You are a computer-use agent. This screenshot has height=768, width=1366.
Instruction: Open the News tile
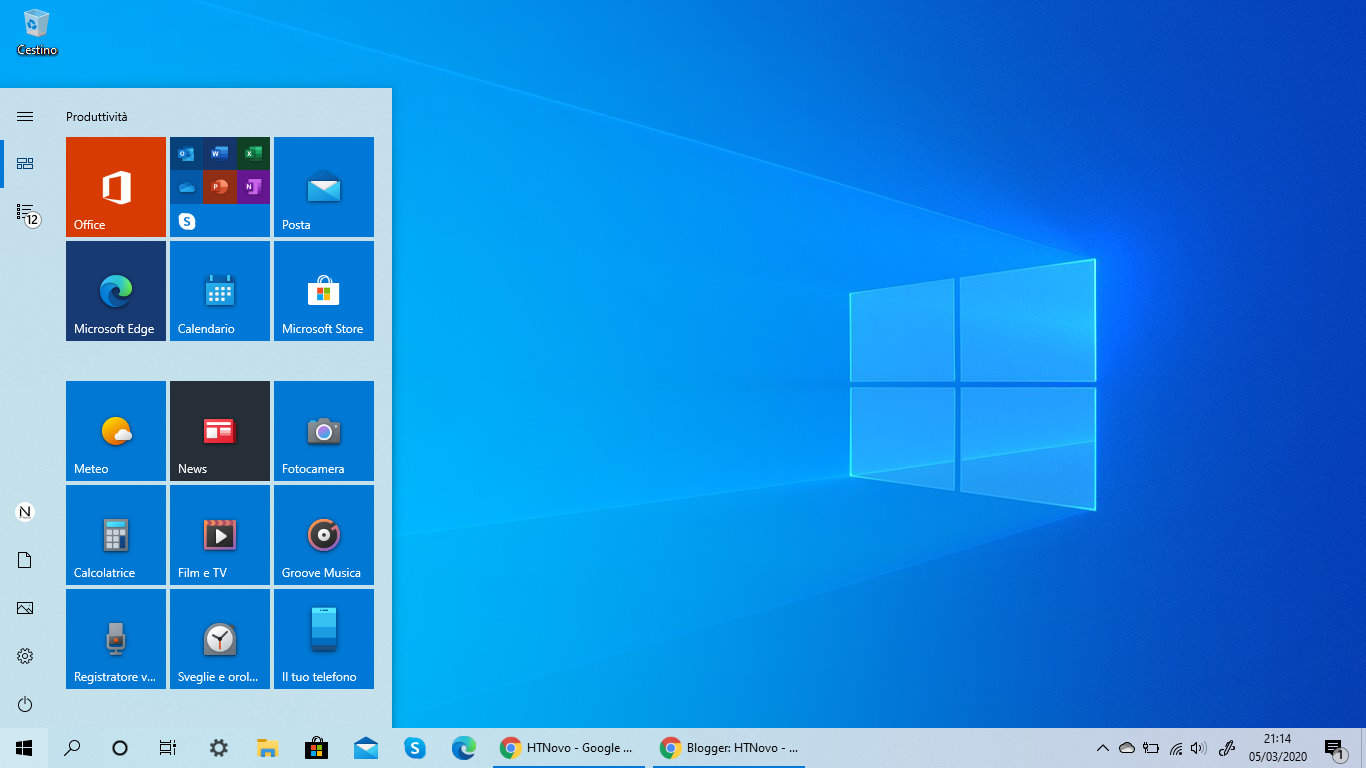[x=219, y=431]
